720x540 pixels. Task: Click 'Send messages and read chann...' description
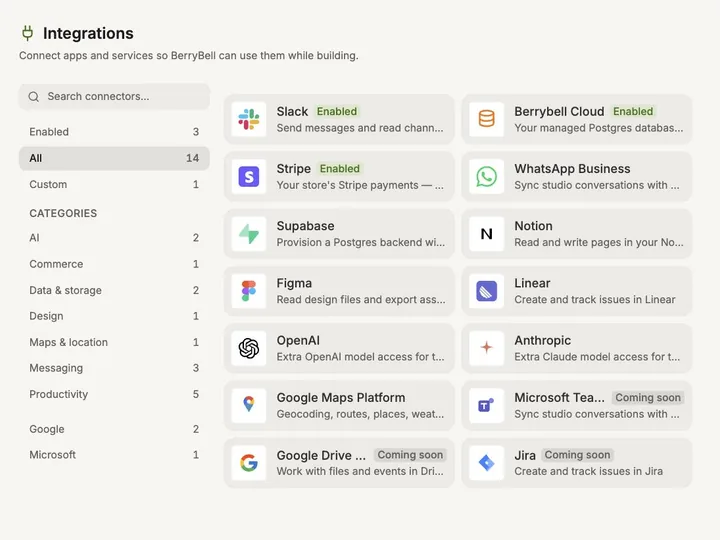pos(360,128)
